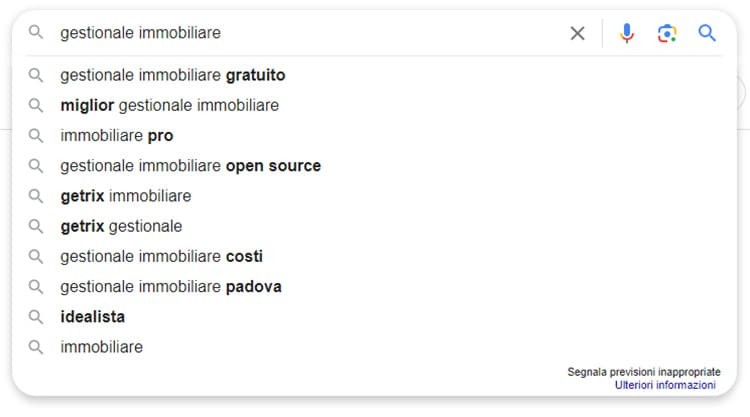Click magnifier icon beside 'idealista' suggestion
The image size is (750, 417).
(36, 317)
